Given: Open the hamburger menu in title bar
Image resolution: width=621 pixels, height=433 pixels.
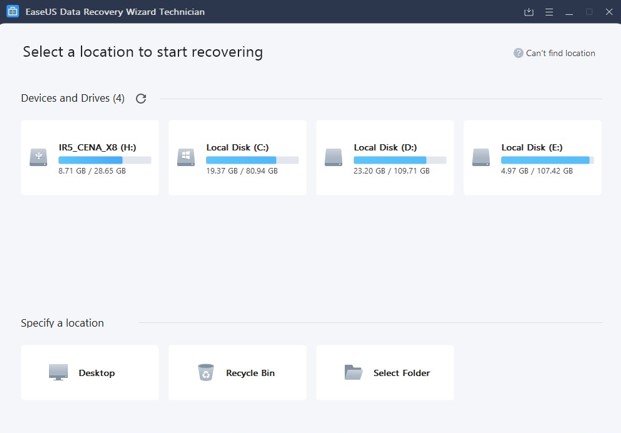Looking at the screenshot, I should pos(549,12).
